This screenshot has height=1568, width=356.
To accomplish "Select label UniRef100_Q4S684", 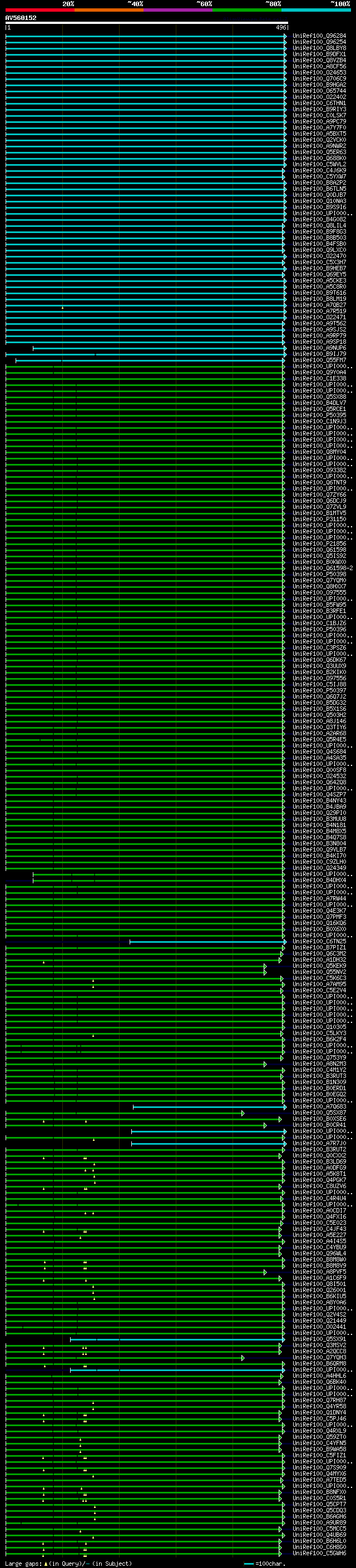I will tap(319, 752).
